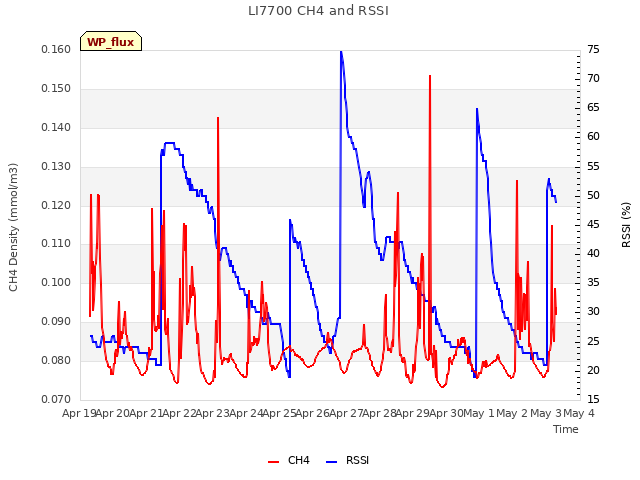Toggle the RSSI legend entry
The image size is (640, 480).
click(347, 460)
